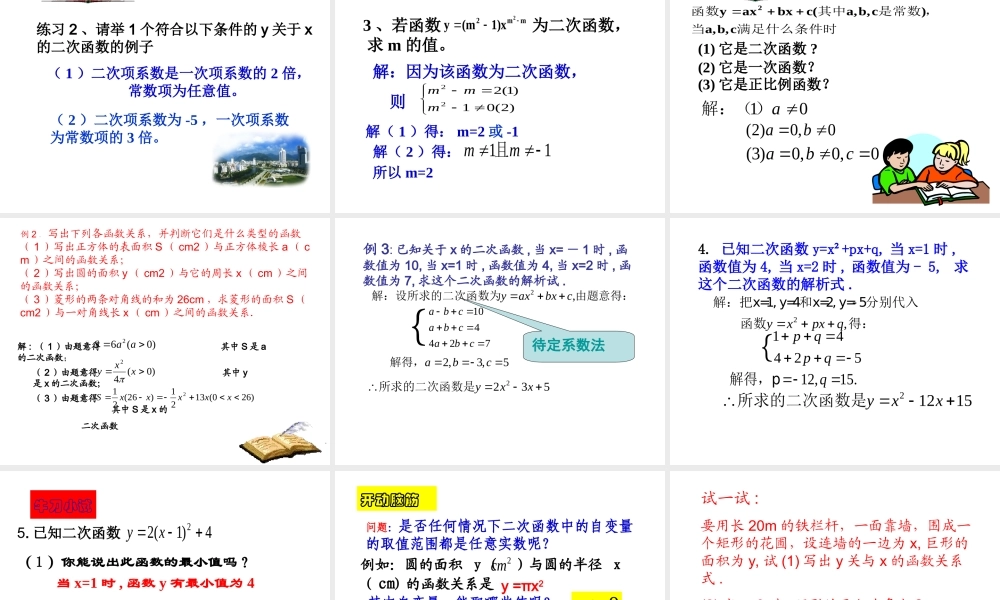Viewport: 1000px width, 600px height.
Task: Click the red '例2 写出下列各函数关系' heading
Action: pyautogui.click(x=161, y=233)
